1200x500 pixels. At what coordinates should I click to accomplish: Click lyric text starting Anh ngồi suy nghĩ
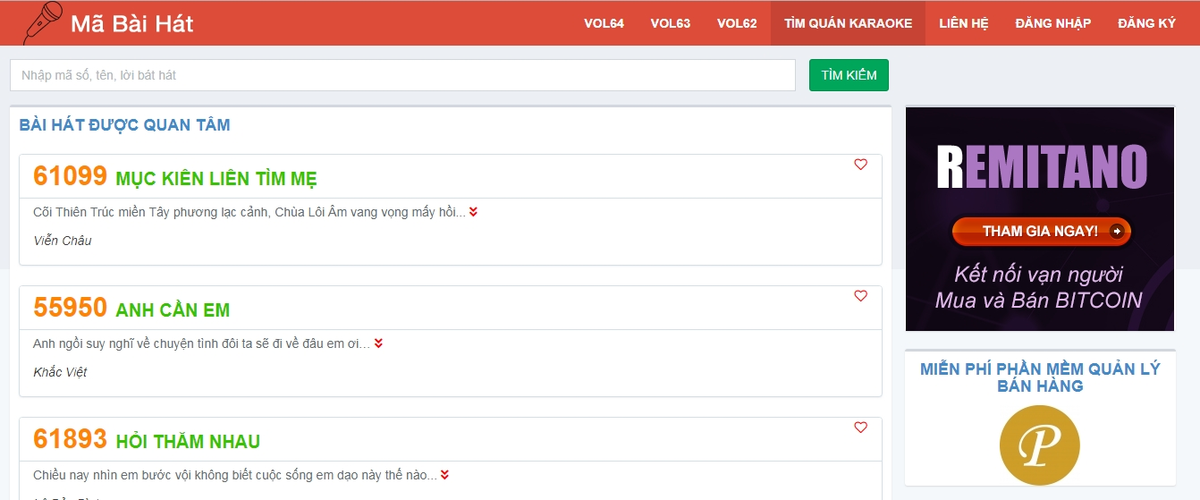point(202,343)
